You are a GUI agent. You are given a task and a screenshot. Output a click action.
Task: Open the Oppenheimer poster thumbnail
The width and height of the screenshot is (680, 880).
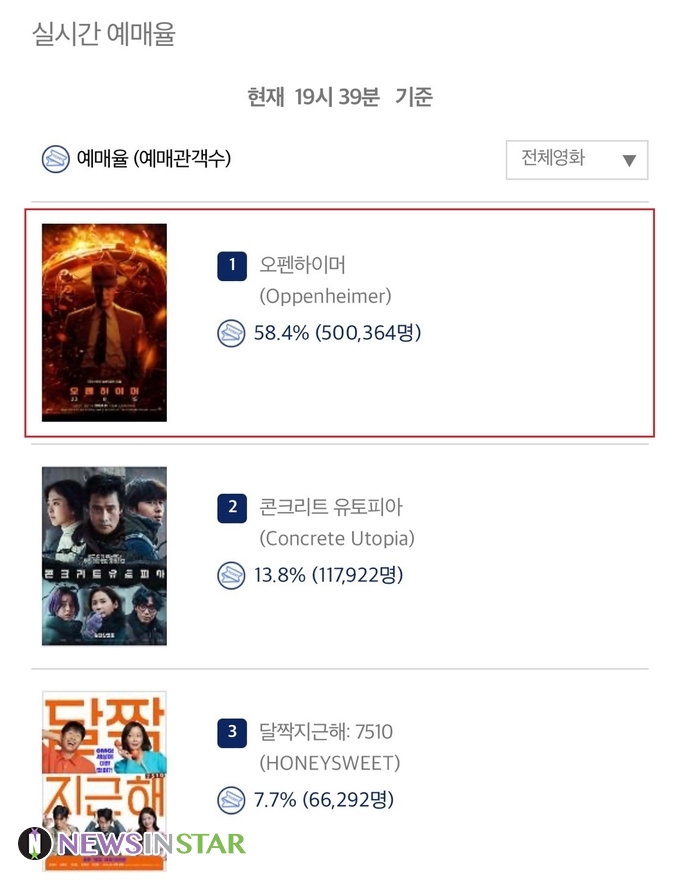[104, 322]
